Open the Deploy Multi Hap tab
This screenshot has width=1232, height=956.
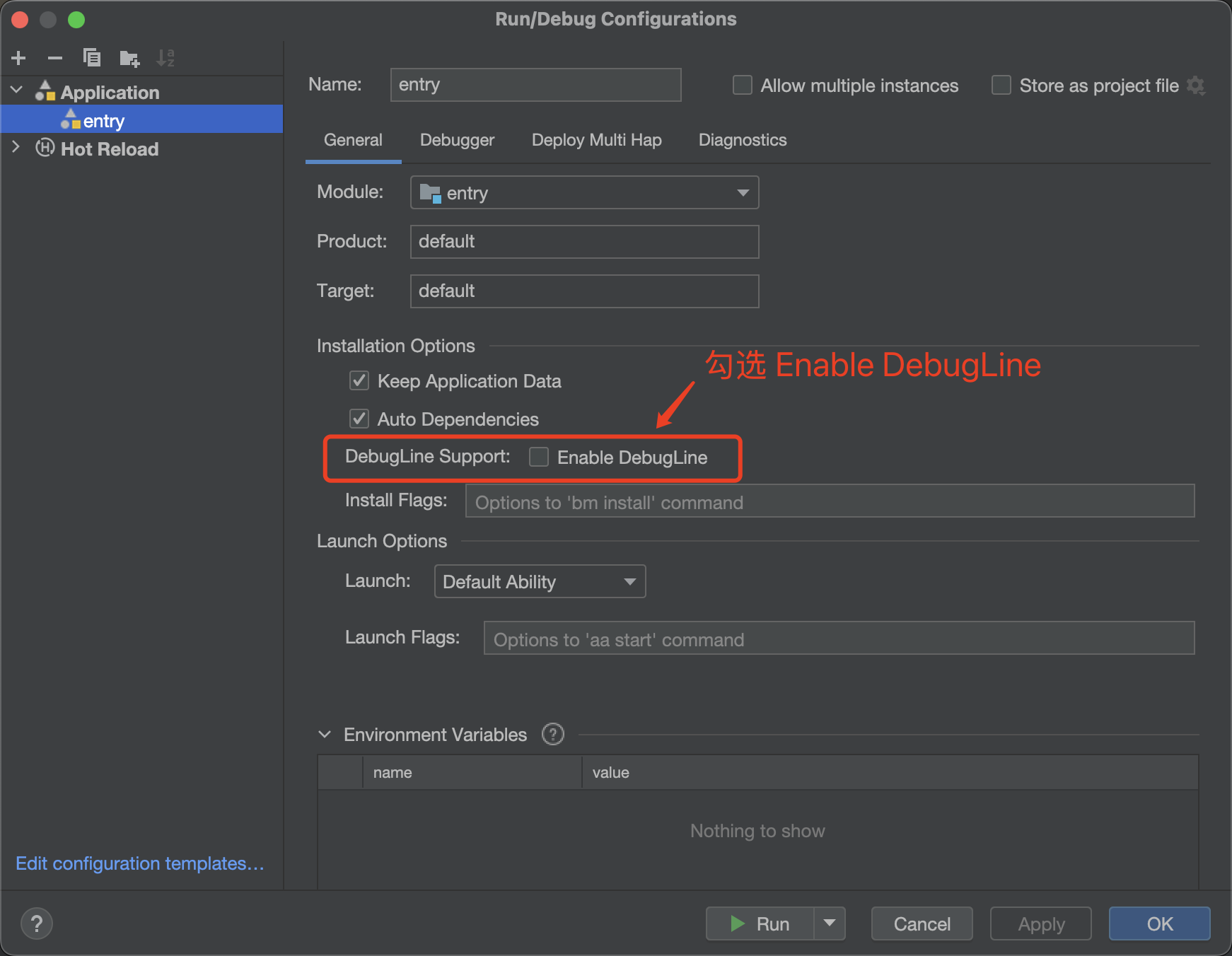coord(596,140)
